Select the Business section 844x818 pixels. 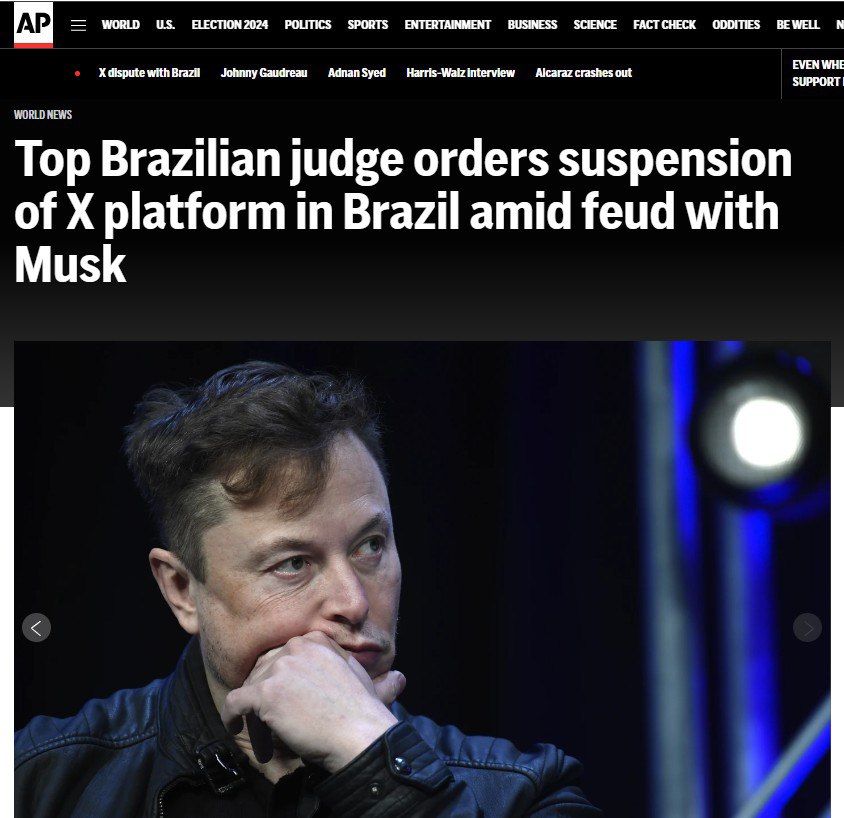tap(532, 25)
